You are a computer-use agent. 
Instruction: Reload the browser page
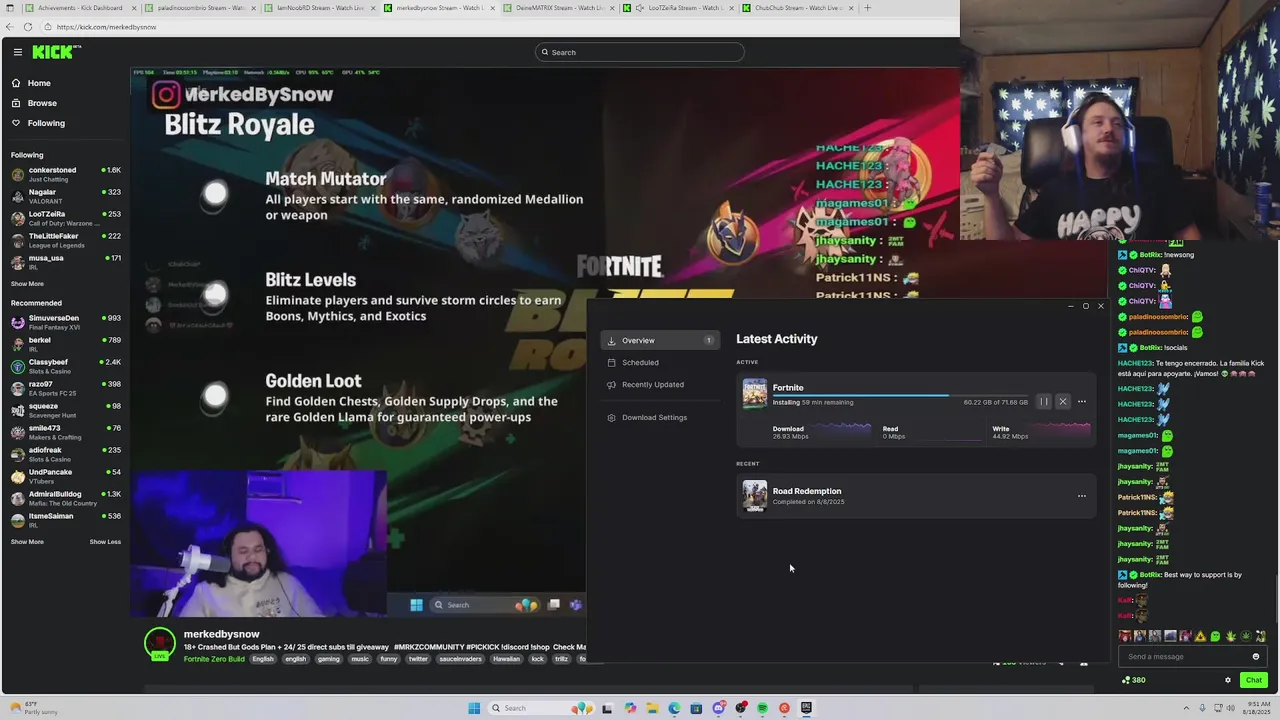[28, 27]
